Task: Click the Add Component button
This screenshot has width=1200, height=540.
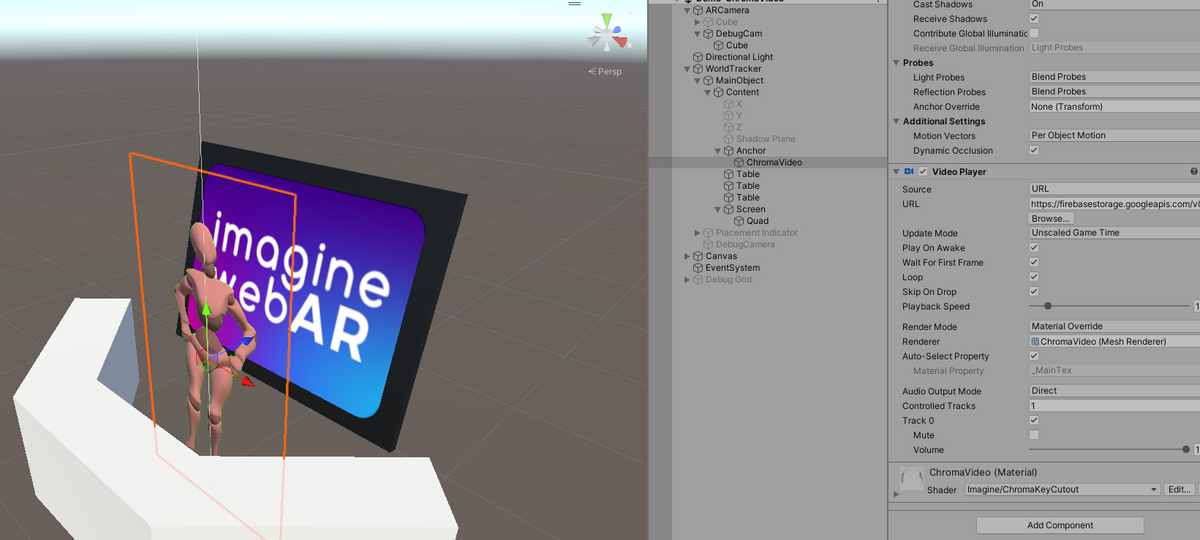Action: coord(1060,525)
